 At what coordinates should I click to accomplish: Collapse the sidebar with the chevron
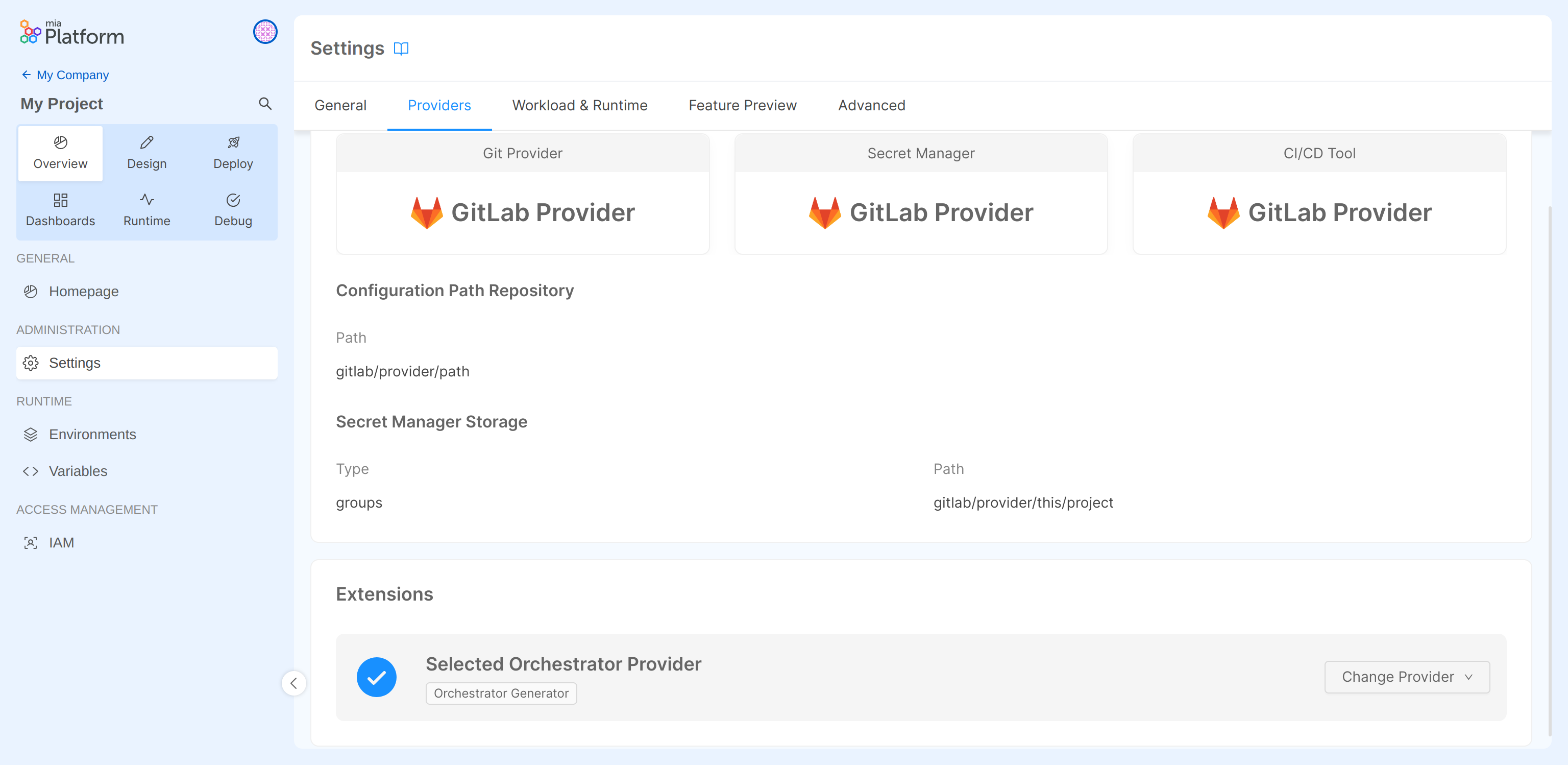coord(294,683)
